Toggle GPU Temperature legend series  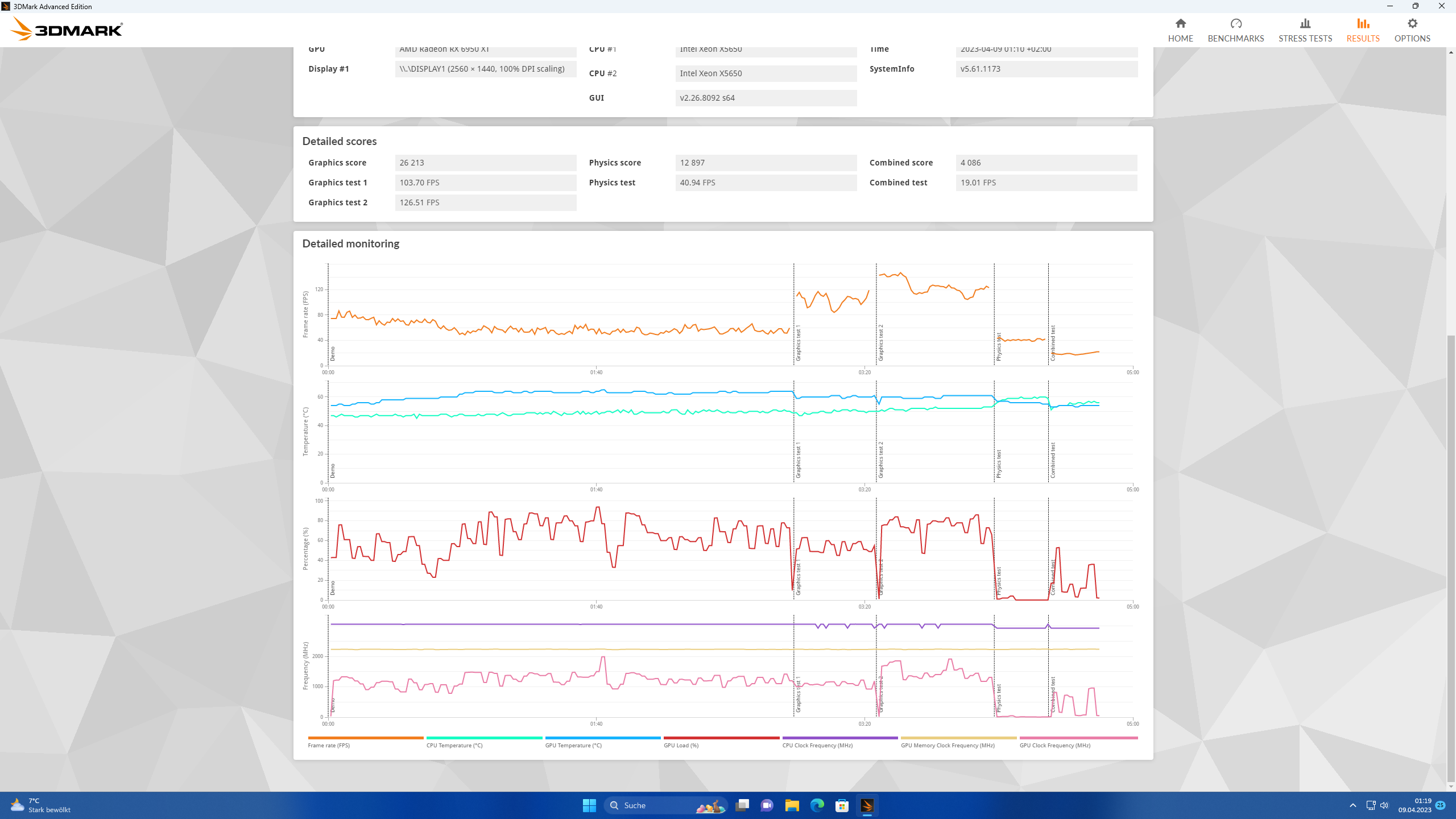pos(573,745)
